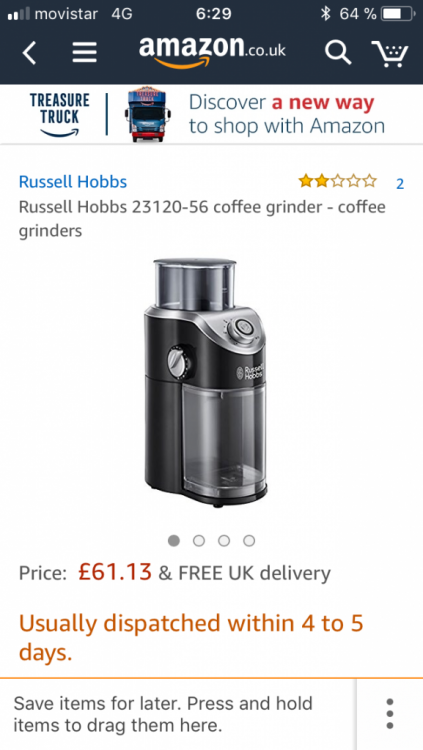This screenshot has width=423, height=750.
Task: Tap the Discover a new way banner
Action: coord(287,114)
